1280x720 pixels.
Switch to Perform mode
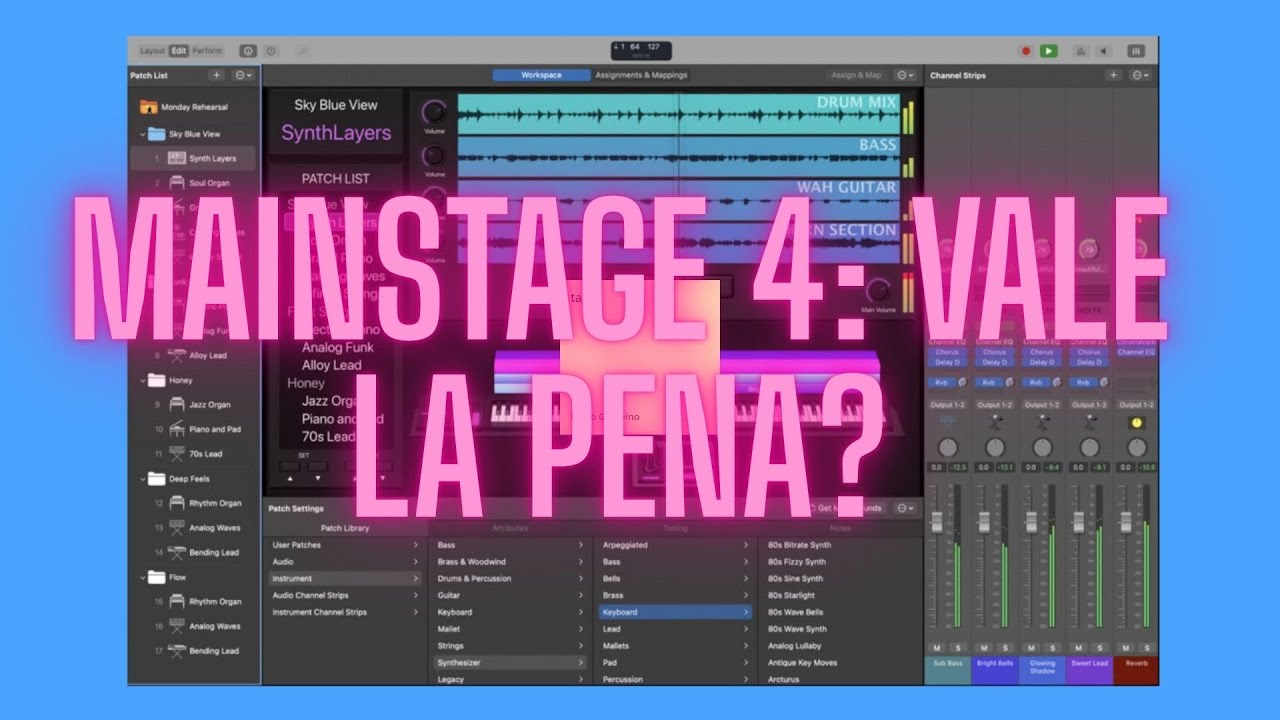click(x=208, y=51)
